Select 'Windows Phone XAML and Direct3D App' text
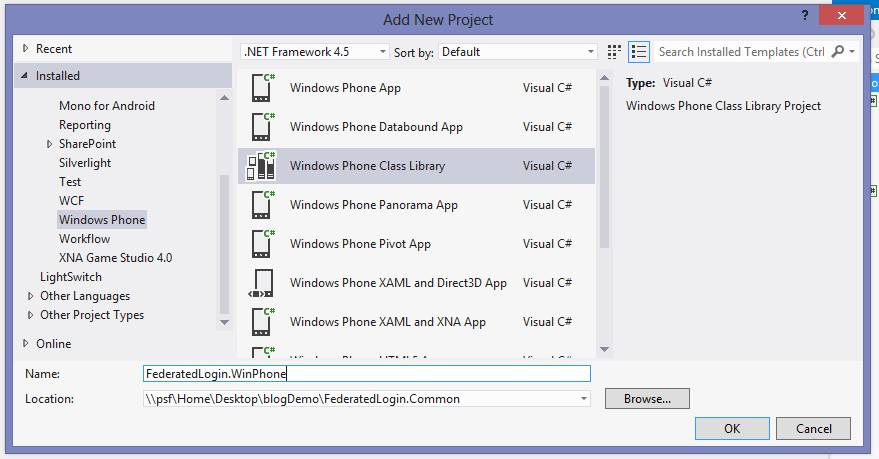 coord(398,283)
